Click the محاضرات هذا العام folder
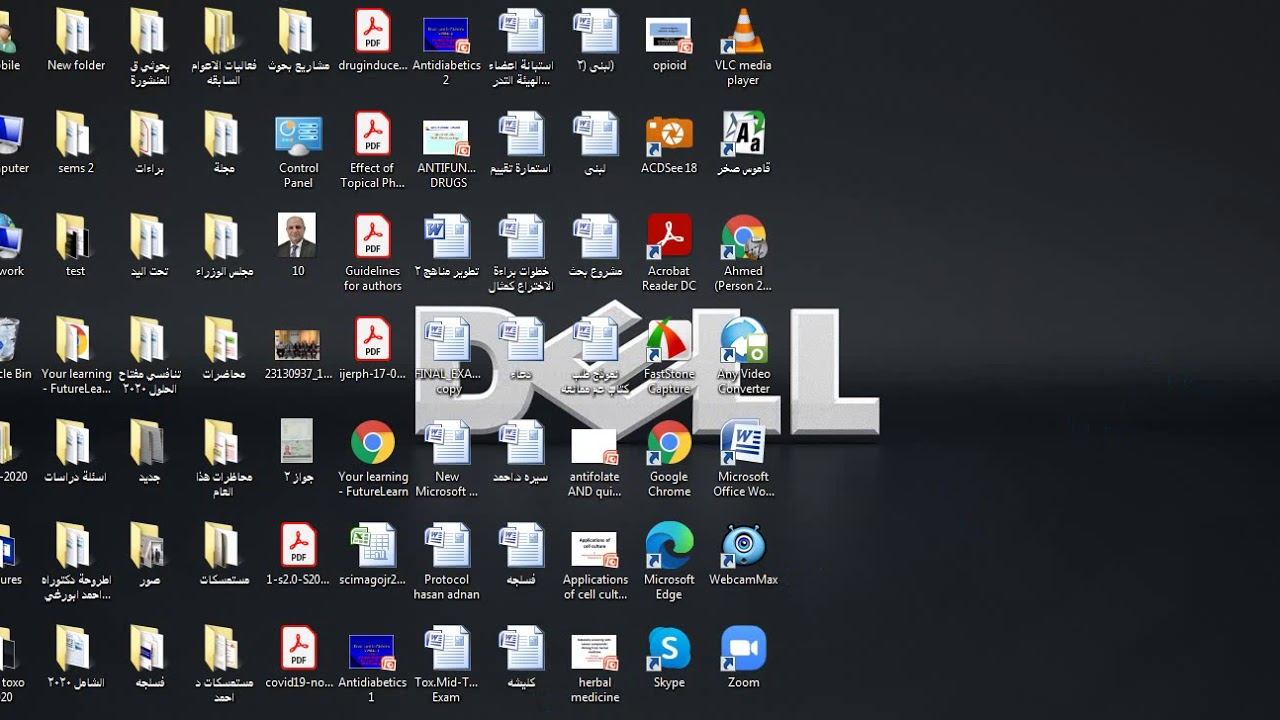Screen dimensions: 1280x720 click(224, 459)
